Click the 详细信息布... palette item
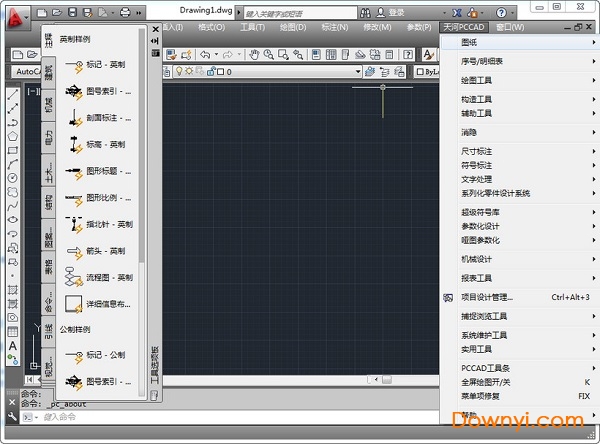 point(98,304)
